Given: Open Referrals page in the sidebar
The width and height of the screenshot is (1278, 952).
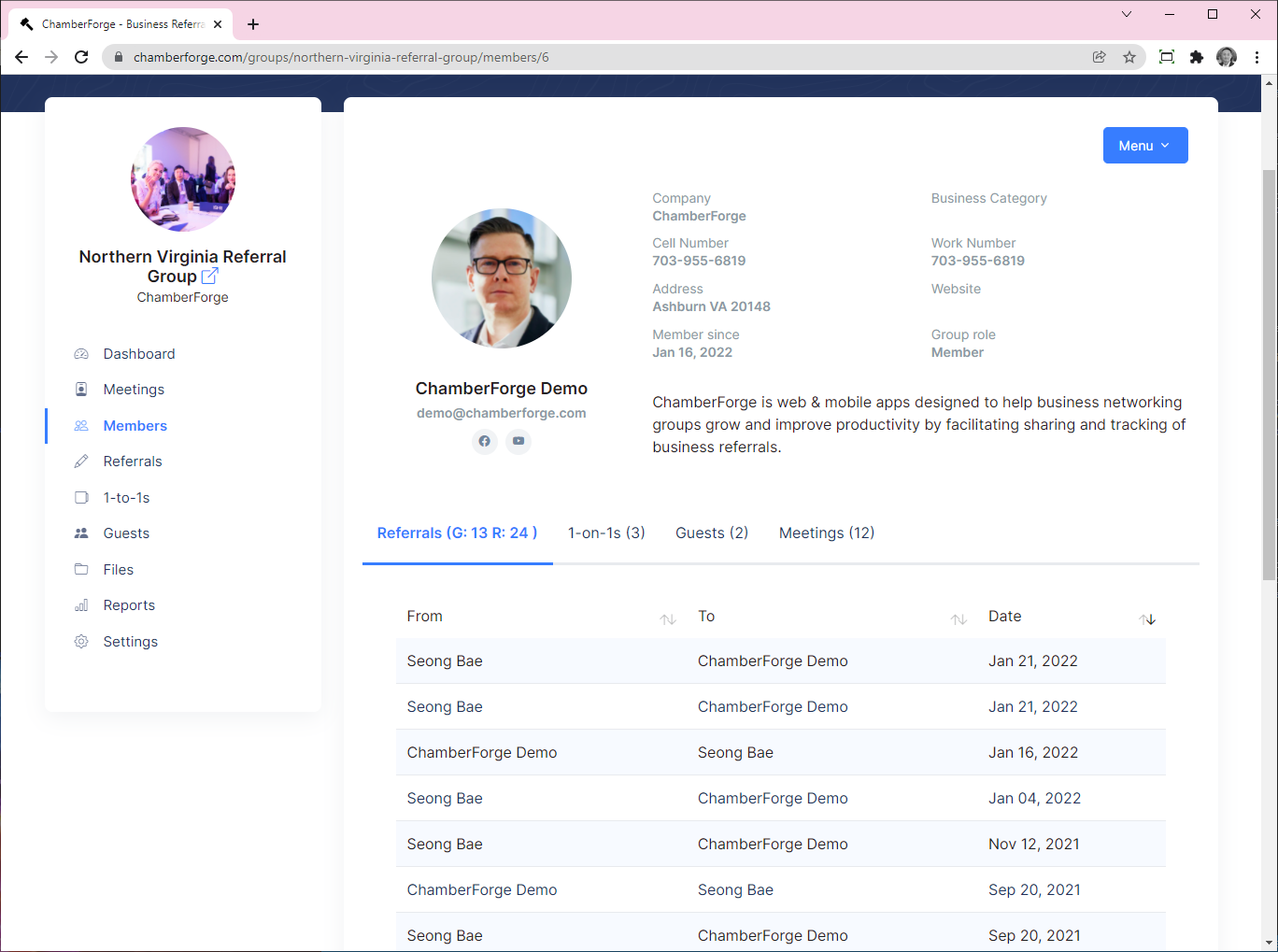Looking at the screenshot, I should pyautogui.click(x=133, y=462).
